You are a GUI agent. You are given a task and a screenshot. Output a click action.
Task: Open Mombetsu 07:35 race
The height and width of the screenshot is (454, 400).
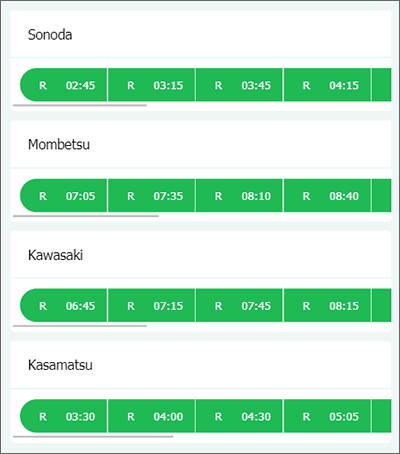click(152, 196)
